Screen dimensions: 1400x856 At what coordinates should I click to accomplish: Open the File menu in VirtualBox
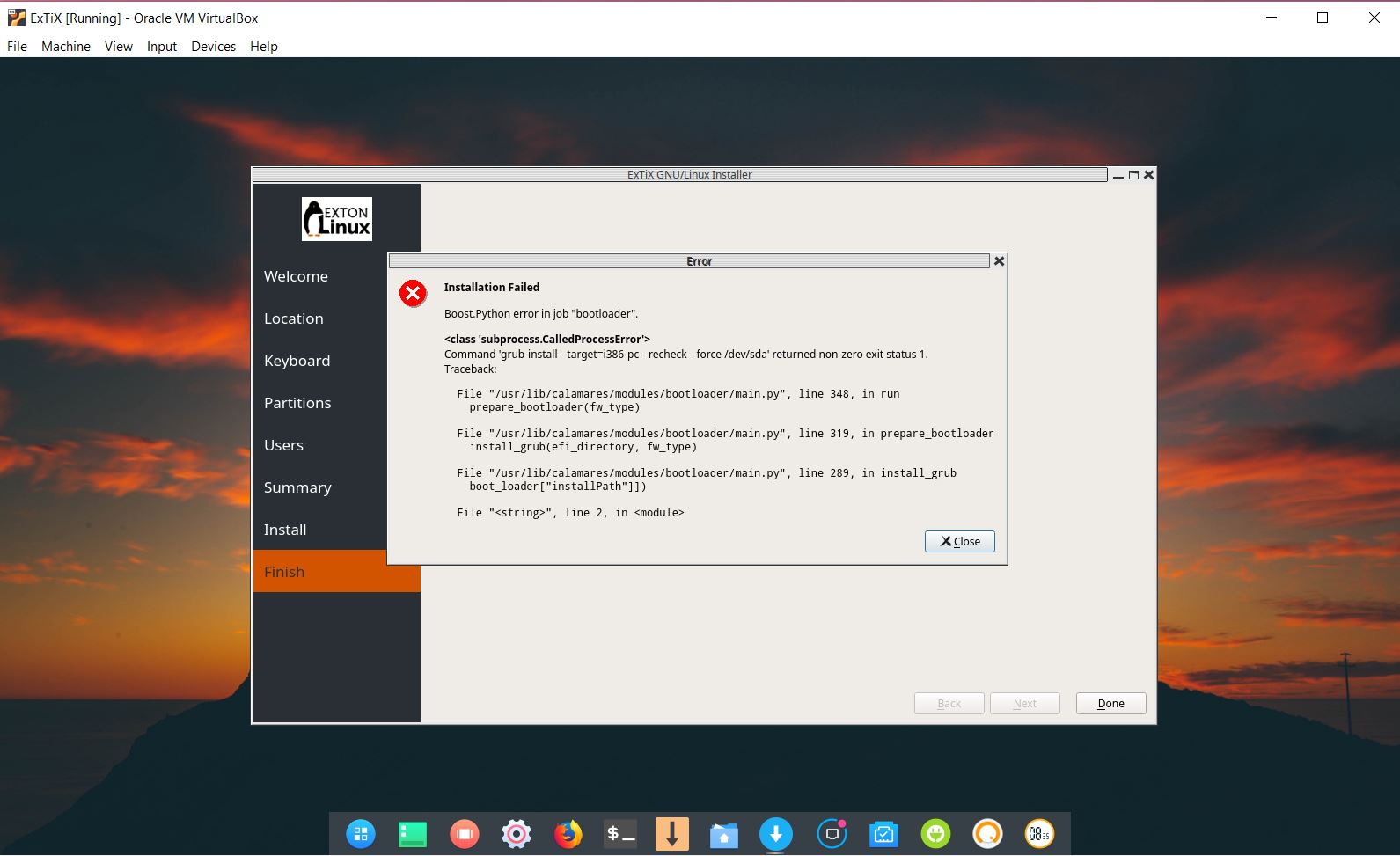click(x=18, y=46)
